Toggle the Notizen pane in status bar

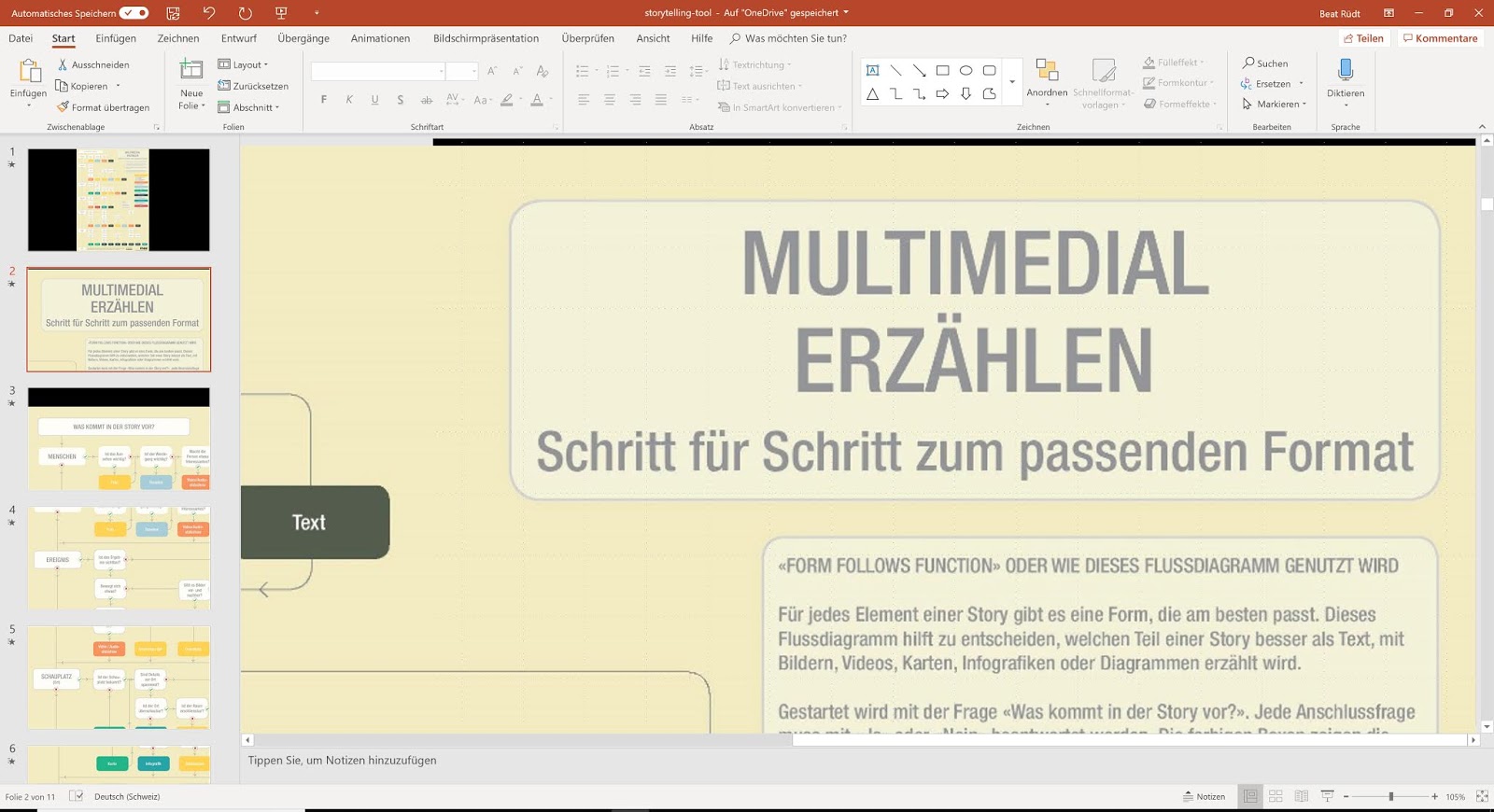[x=1205, y=796]
